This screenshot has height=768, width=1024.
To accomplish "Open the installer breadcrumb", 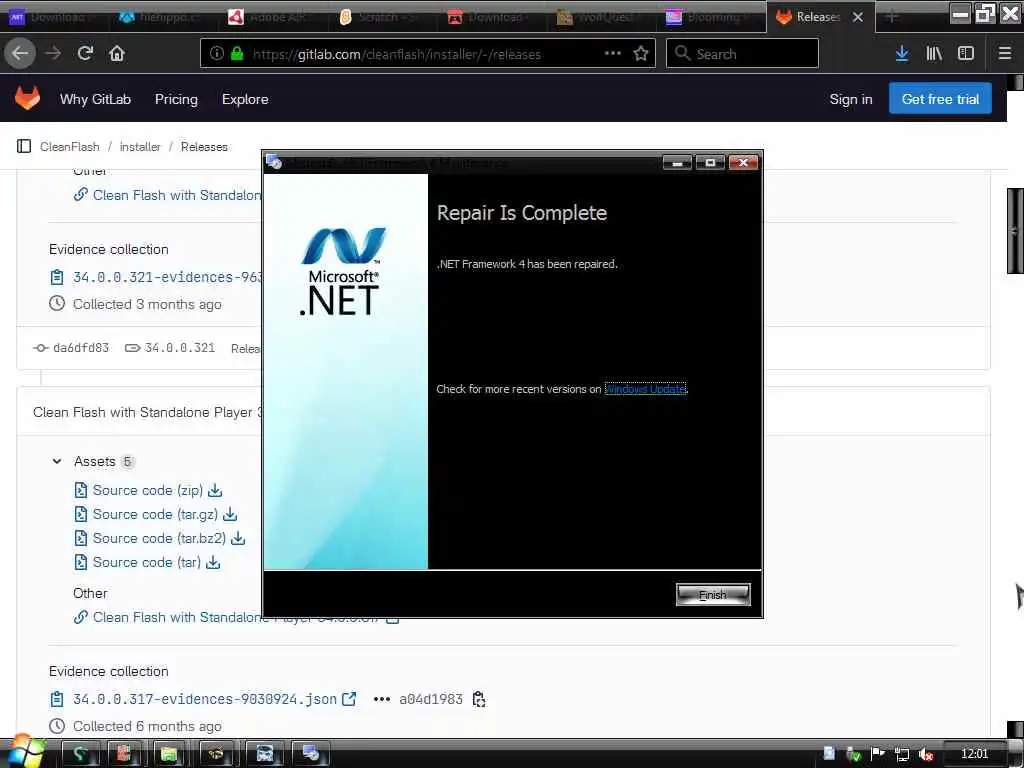I will click(x=140, y=147).
